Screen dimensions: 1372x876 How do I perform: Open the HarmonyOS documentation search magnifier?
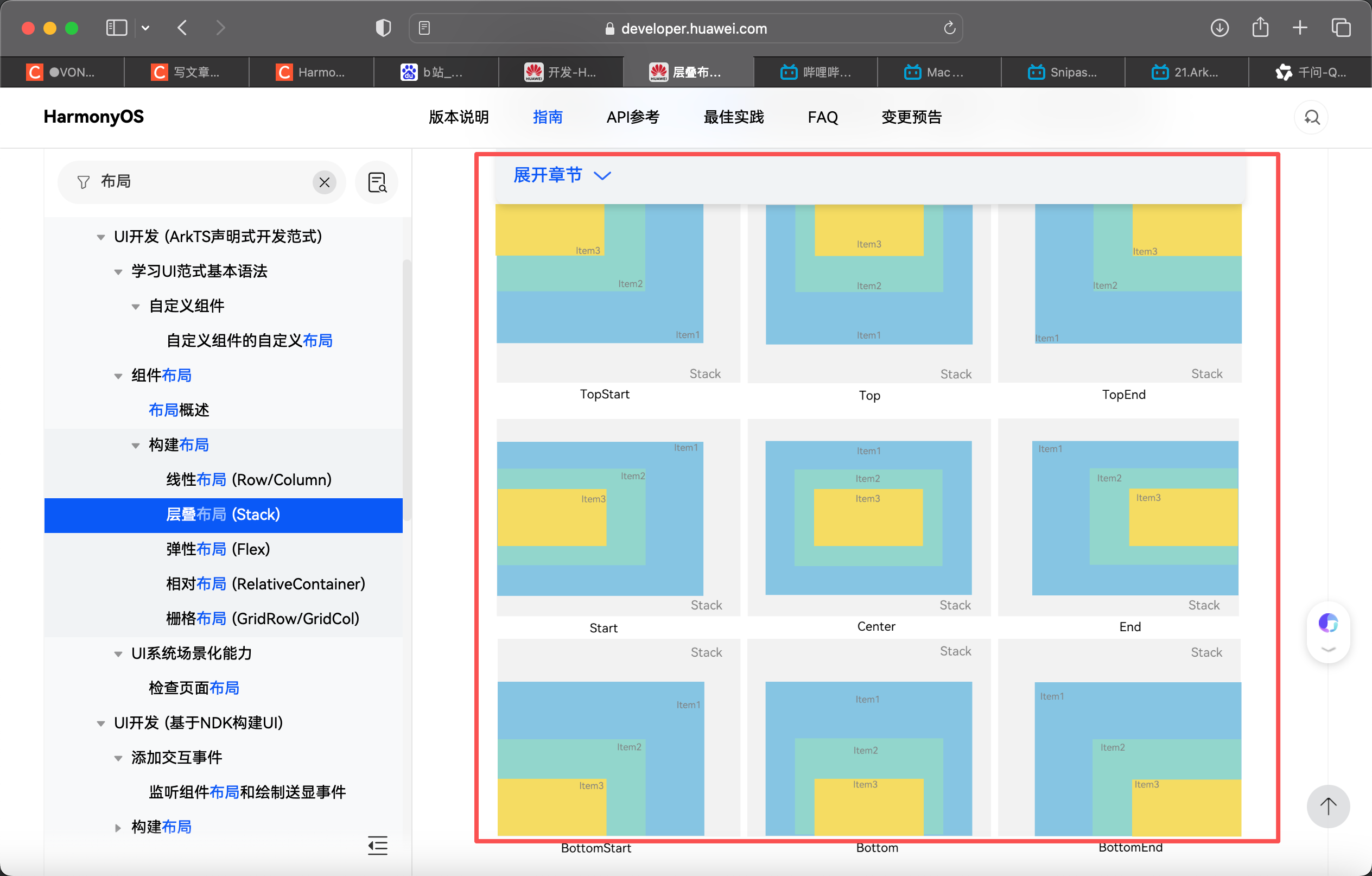pyautogui.click(x=1312, y=117)
